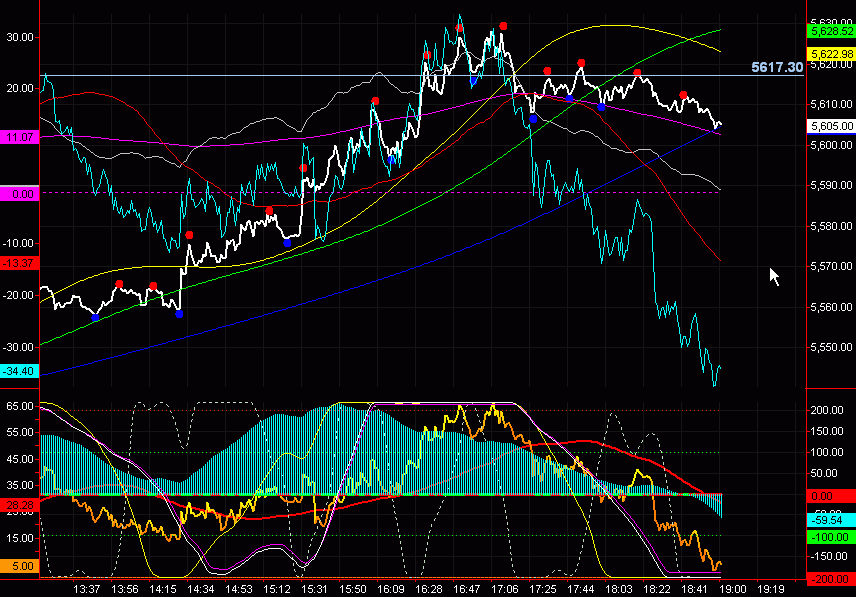Select the orange 5.00 indicator value tag
The image size is (856, 597).
pos(20,566)
